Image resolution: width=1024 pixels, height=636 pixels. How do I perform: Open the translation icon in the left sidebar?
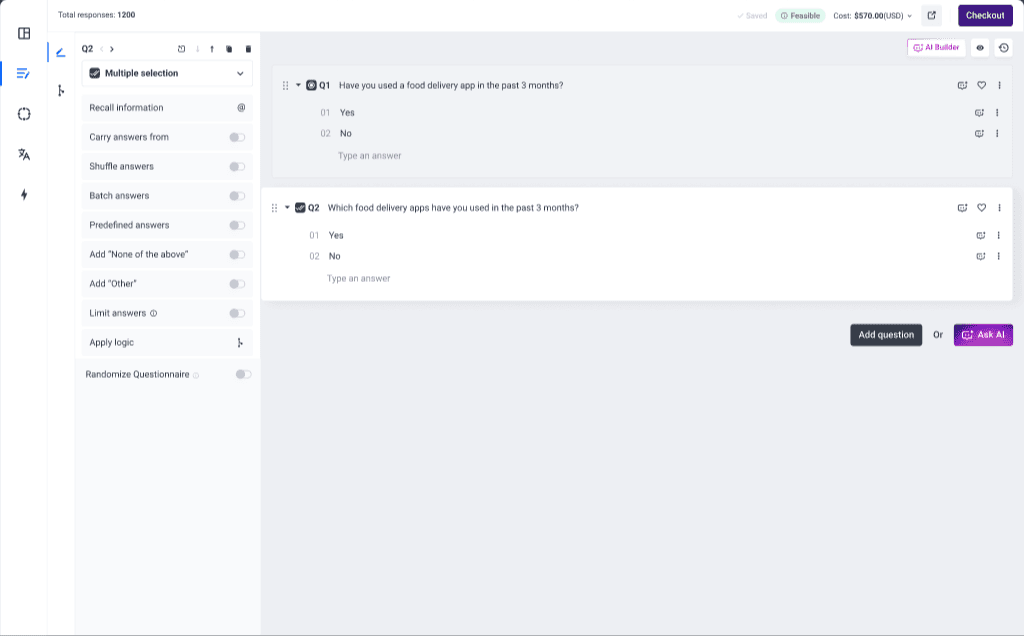24,154
